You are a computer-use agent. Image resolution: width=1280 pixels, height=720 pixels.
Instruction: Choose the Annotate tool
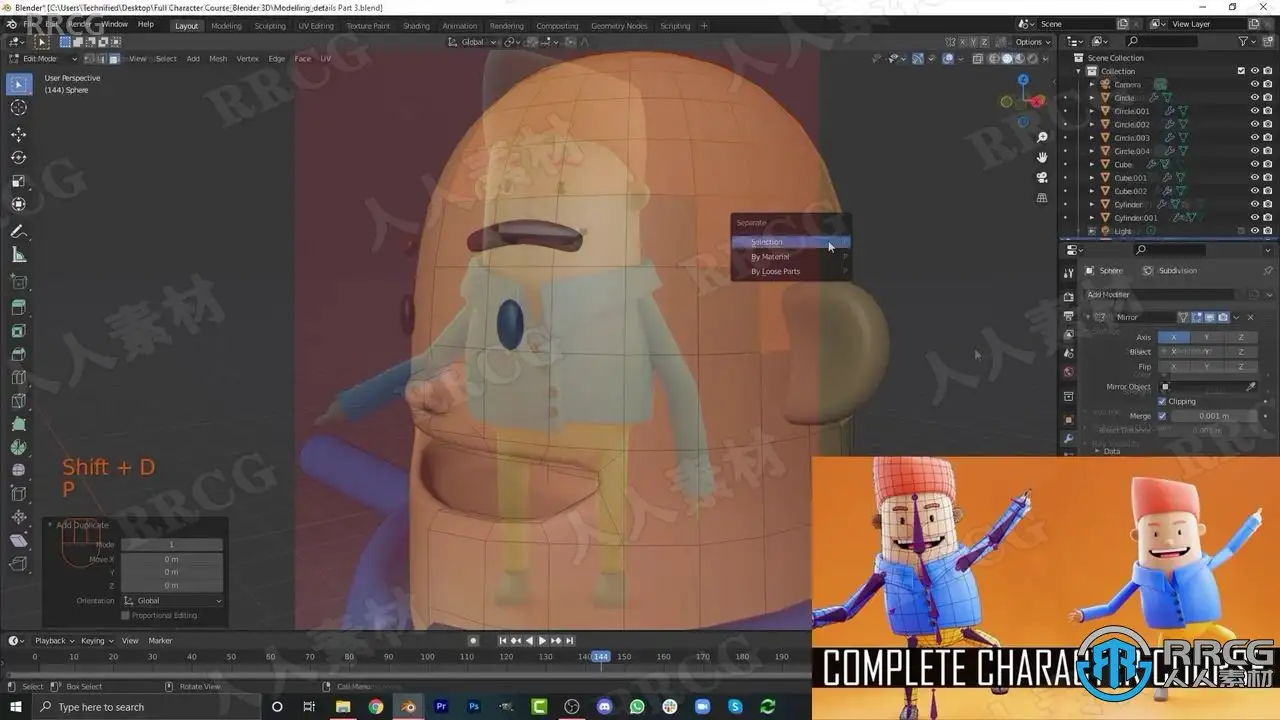tap(19, 231)
